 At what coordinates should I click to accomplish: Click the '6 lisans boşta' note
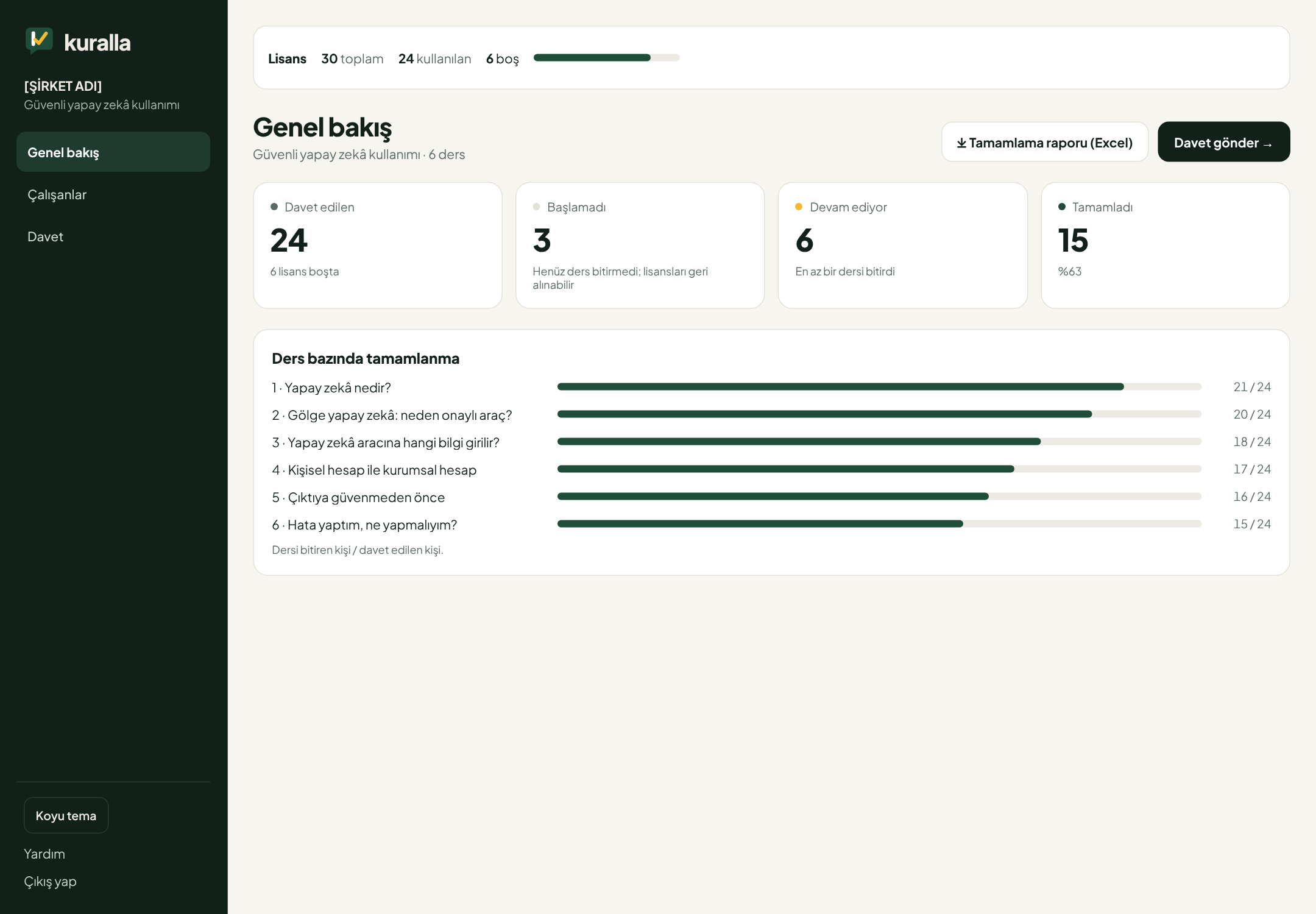[x=304, y=271]
